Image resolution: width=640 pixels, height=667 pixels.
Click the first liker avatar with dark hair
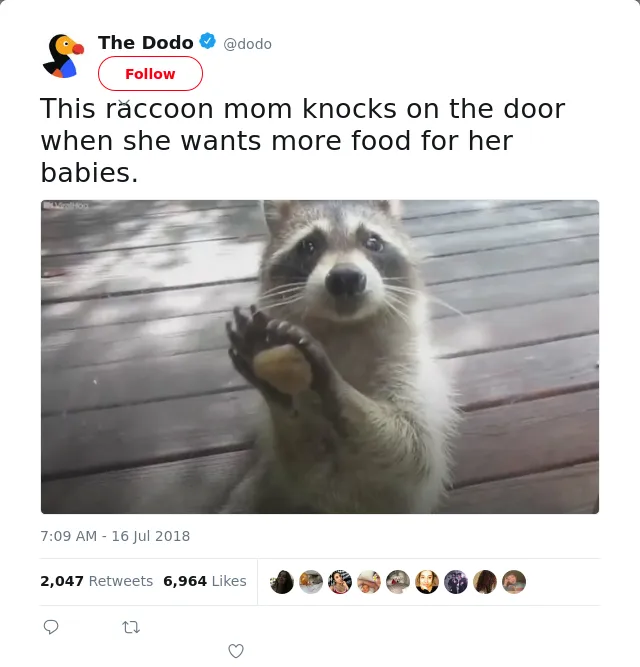coord(282,581)
